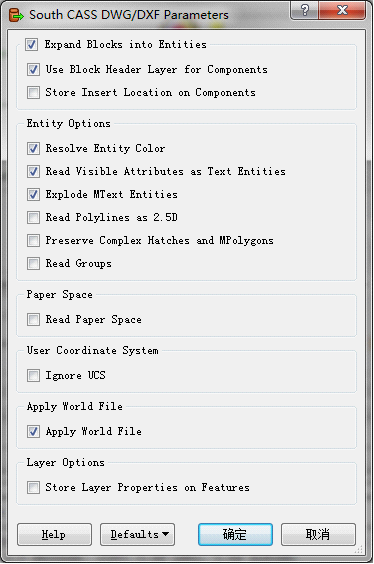Confirm with the 确定 button
This screenshot has height=564, width=374.
pyautogui.click(x=235, y=535)
